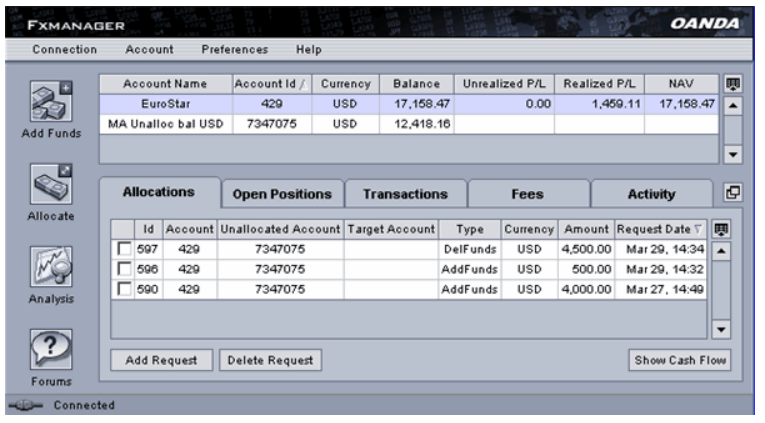This screenshot has height=423, width=765.
Task: Click the Add Request button
Action: tap(161, 360)
